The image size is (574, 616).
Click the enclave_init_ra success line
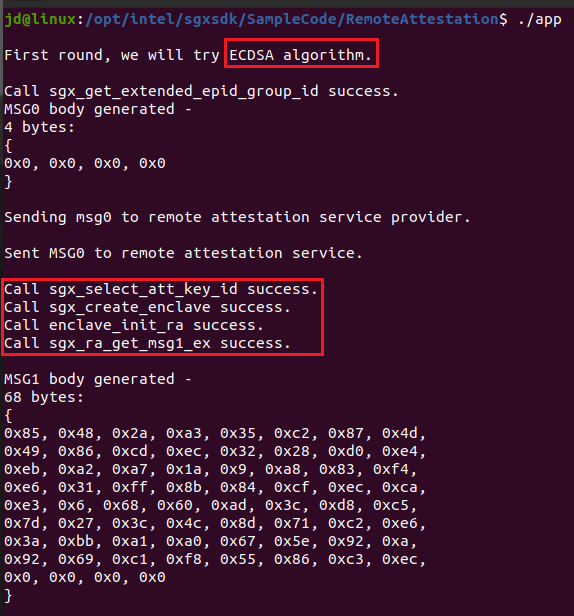pyautogui.click(x=134, y=326)
